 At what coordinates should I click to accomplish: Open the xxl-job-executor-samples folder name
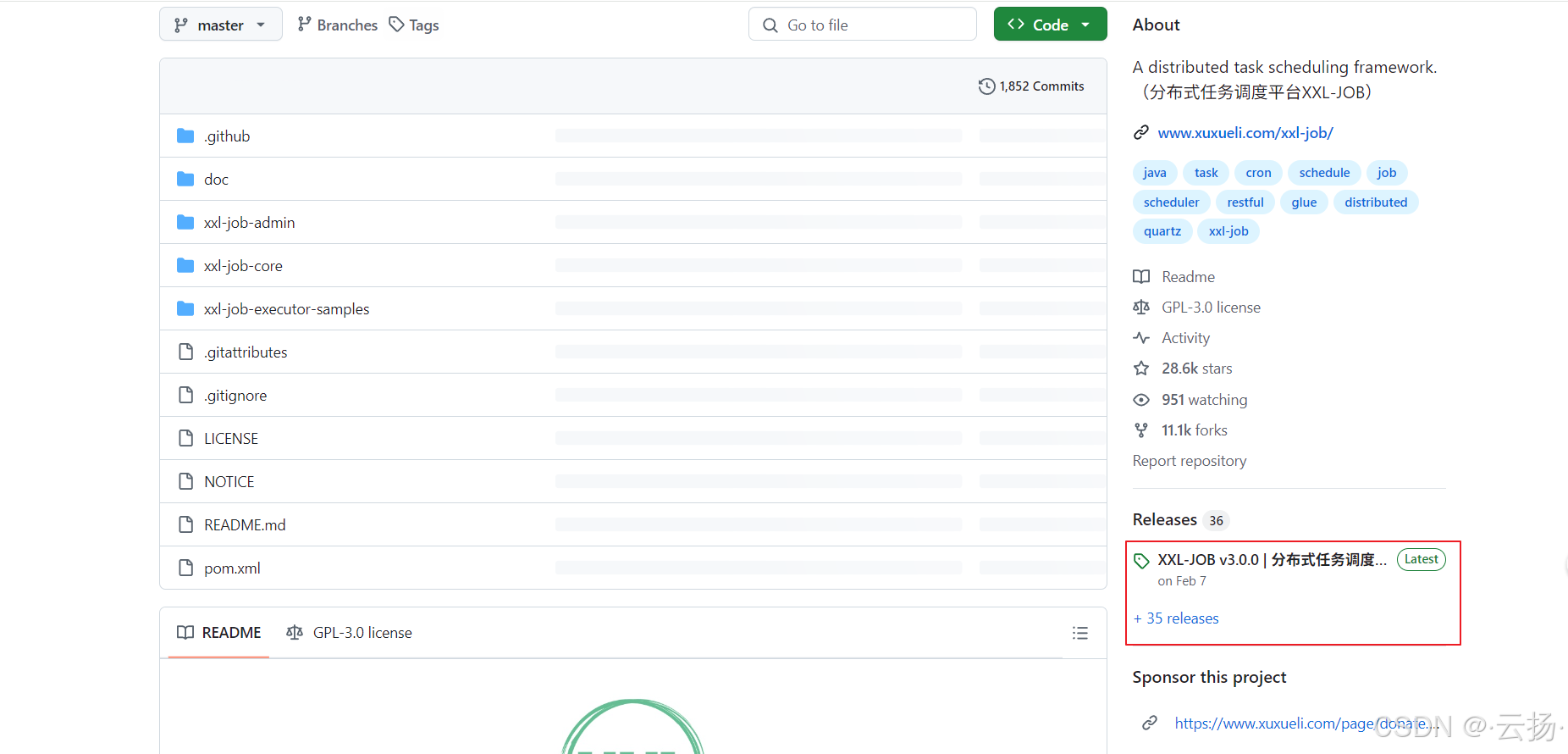[x=287, y=309]
